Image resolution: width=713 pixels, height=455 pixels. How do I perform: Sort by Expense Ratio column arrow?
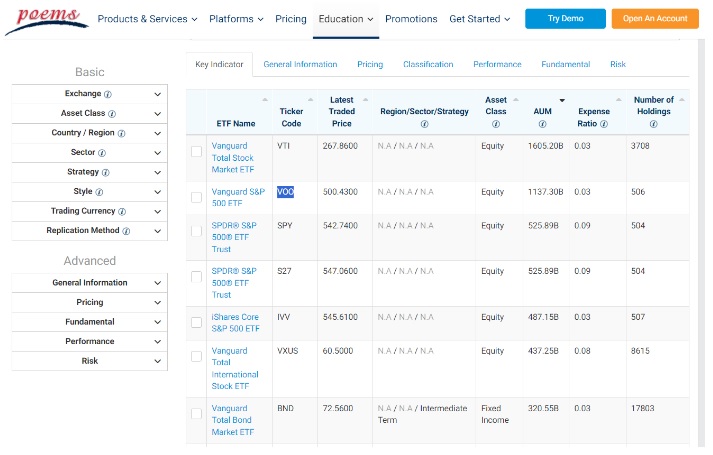point(618,100)
